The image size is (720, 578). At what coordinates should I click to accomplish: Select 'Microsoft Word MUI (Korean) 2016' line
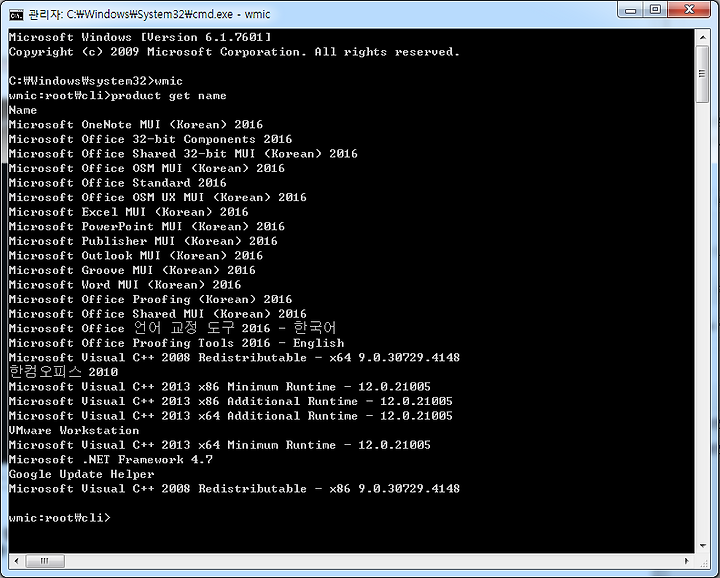(x=125, y=285)
